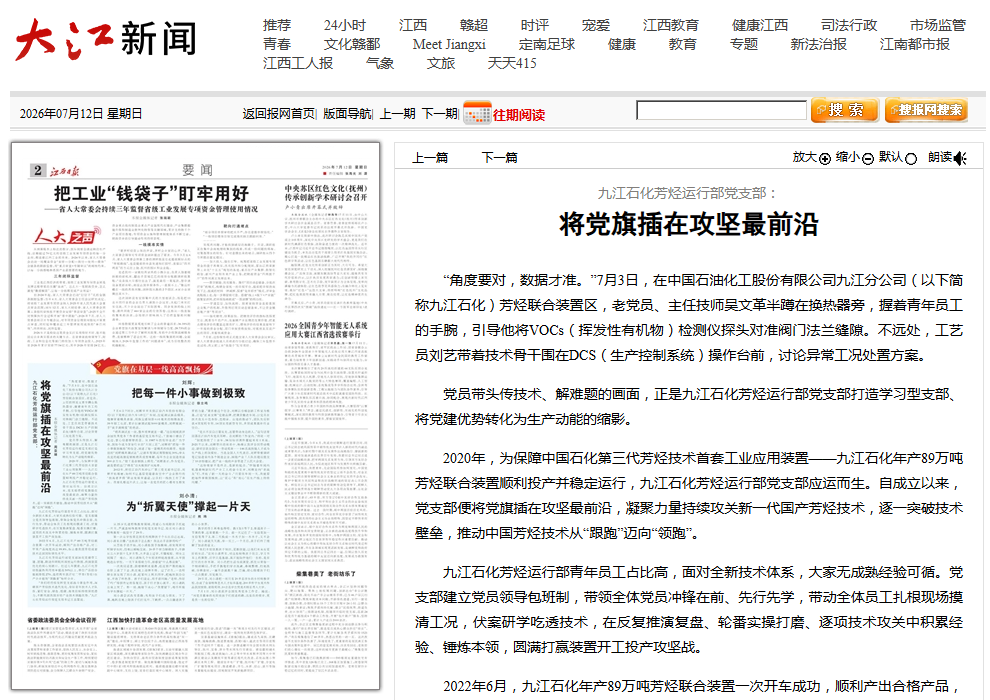The width and height of the screenshot is (990, 700).
Task: Click the 默认 text label
Action: pos(891,157)
